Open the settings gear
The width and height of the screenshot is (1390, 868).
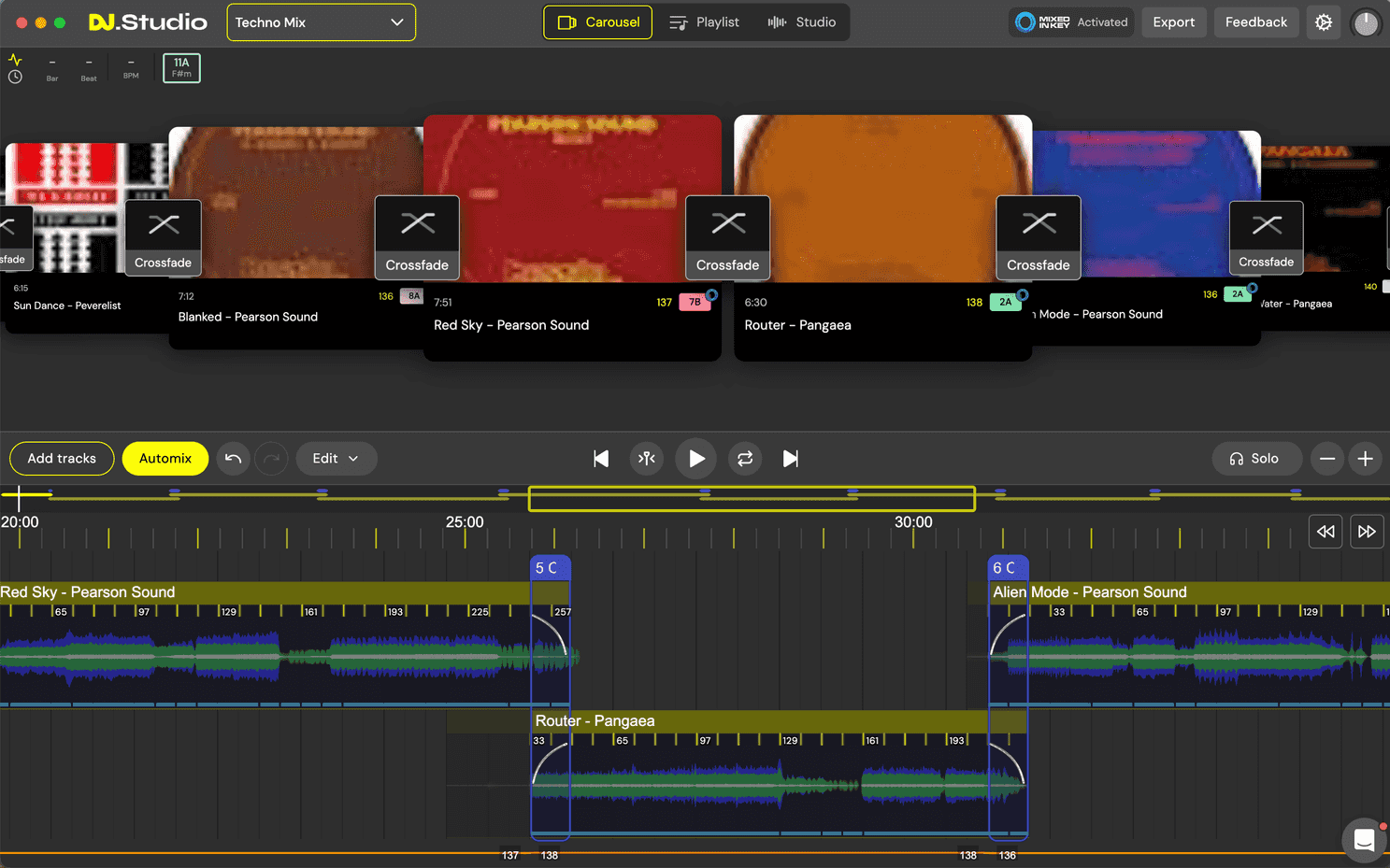pyautogui.click(x=1324, y=22)
